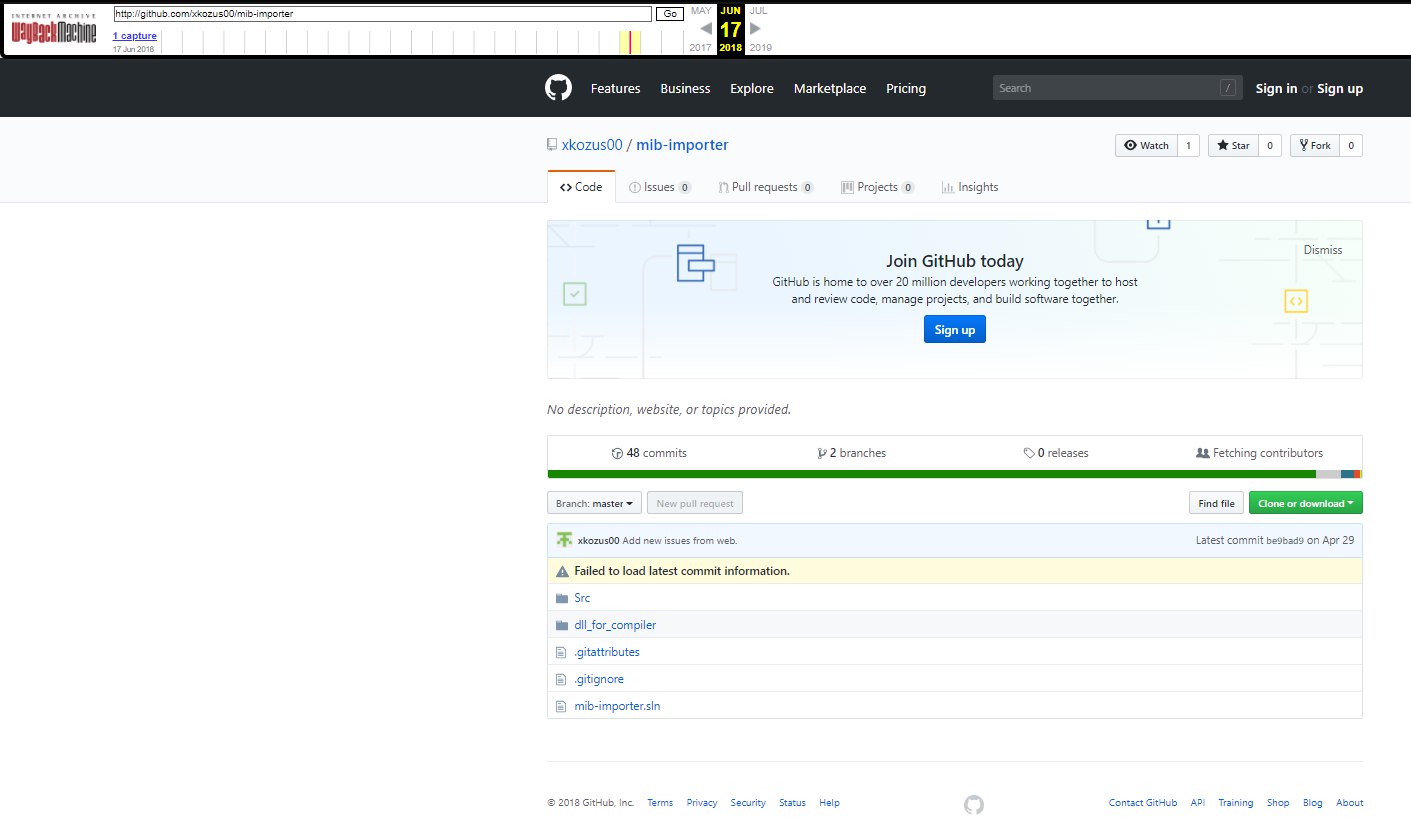Fork the mib-importer repository
The image size is (1411, 839).
tap(1315, 145)
